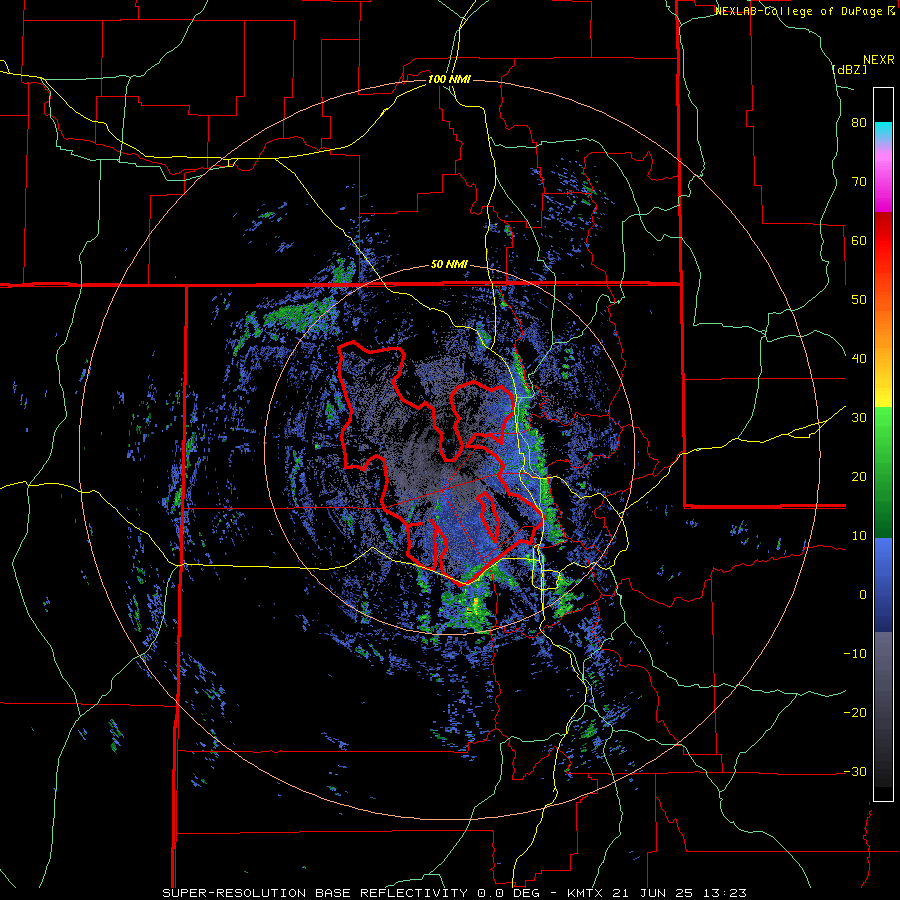Click the NEXR label above the legend

879,60
